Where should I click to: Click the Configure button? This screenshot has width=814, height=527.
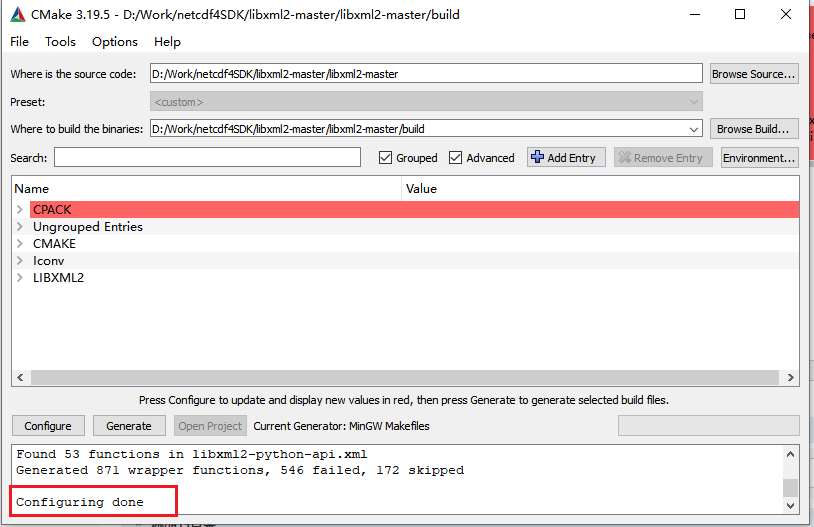48,426
